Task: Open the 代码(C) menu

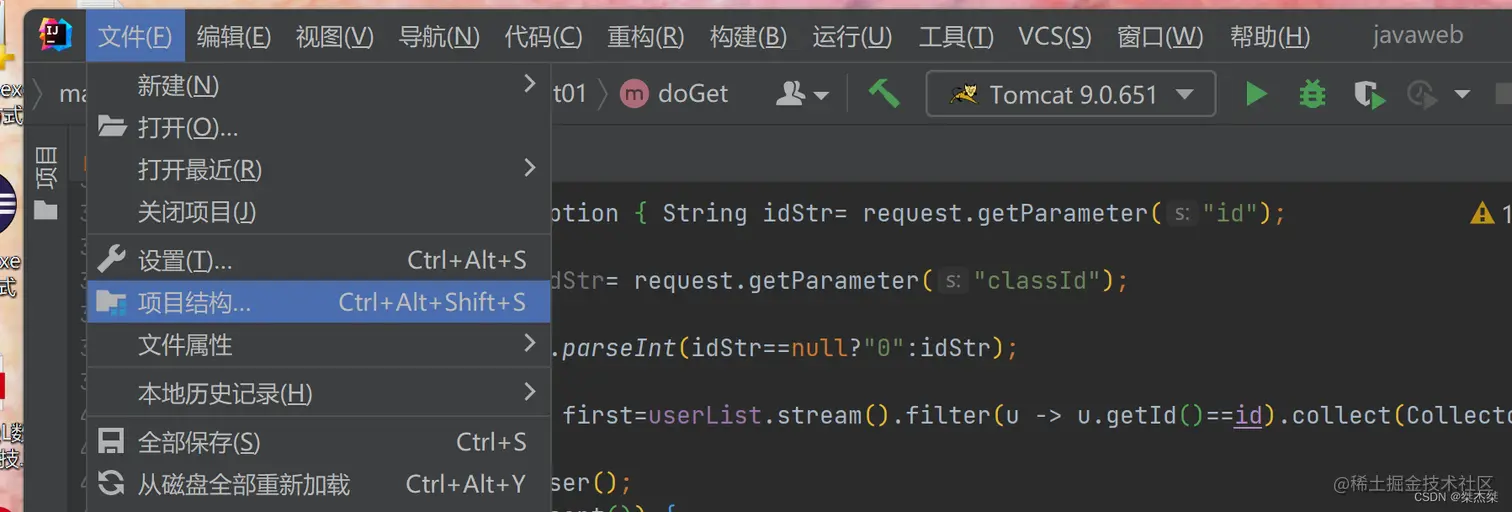Action: tap(543, 37)
